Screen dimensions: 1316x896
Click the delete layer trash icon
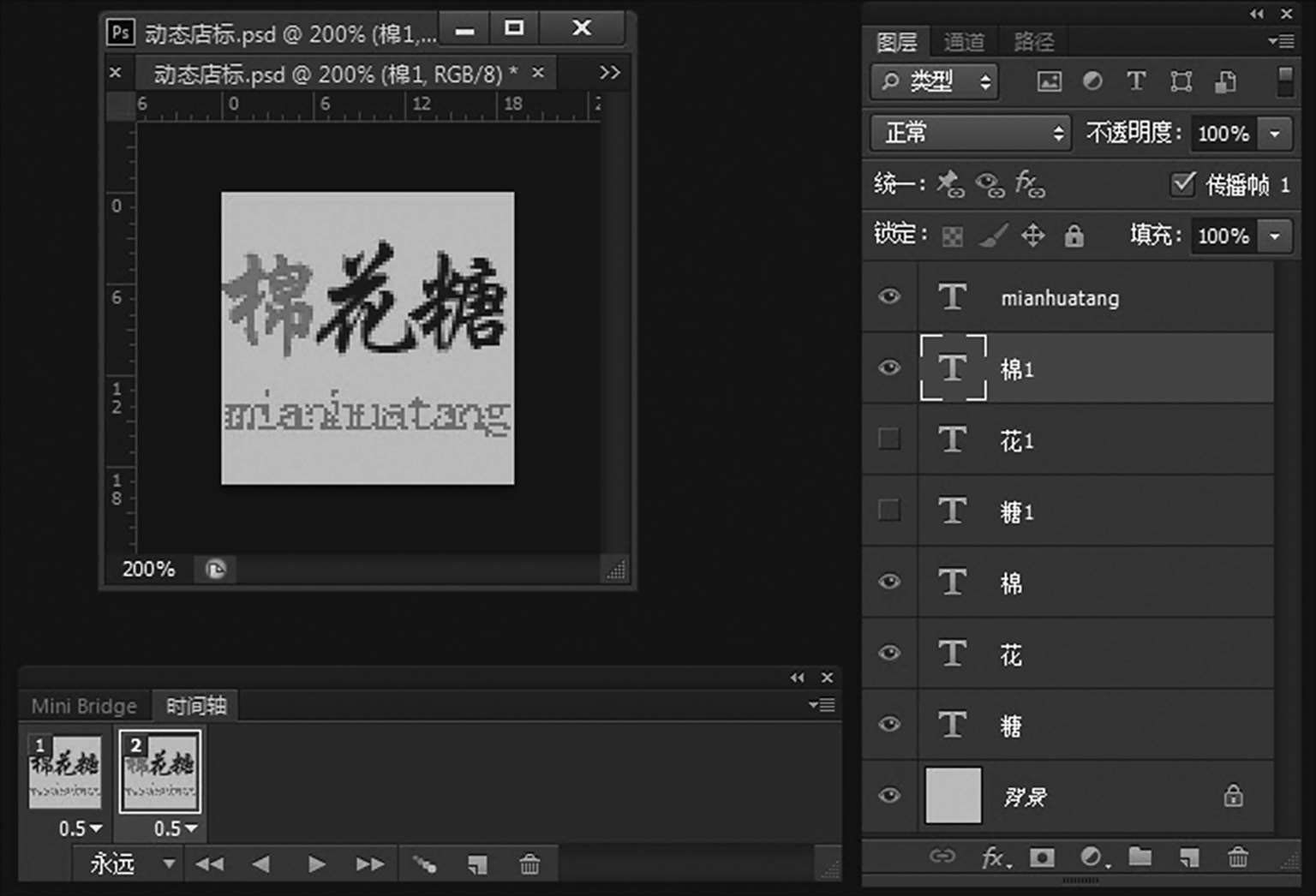(x=1237, y=857)
